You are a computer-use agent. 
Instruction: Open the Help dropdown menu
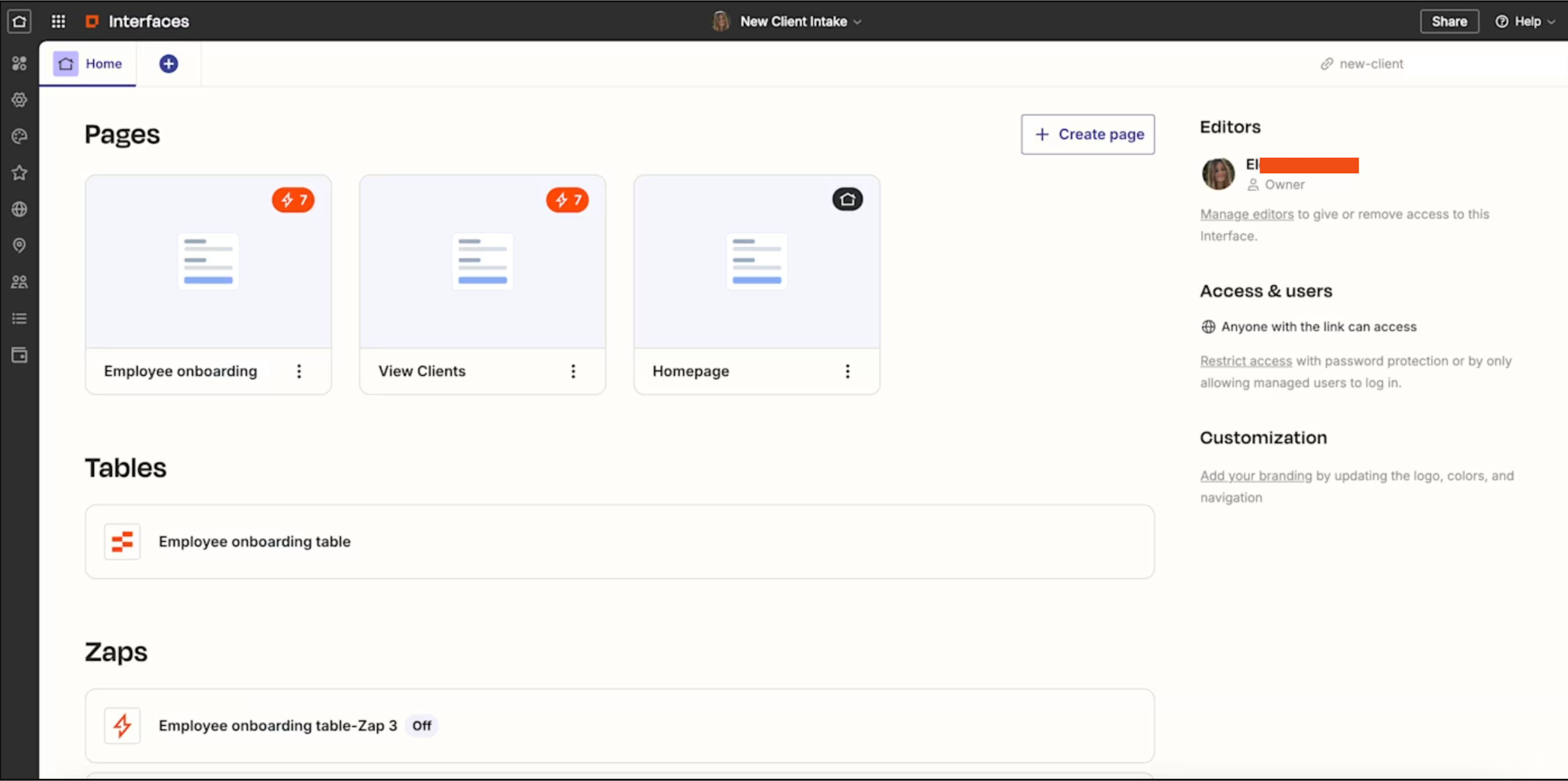point(1525,22)
